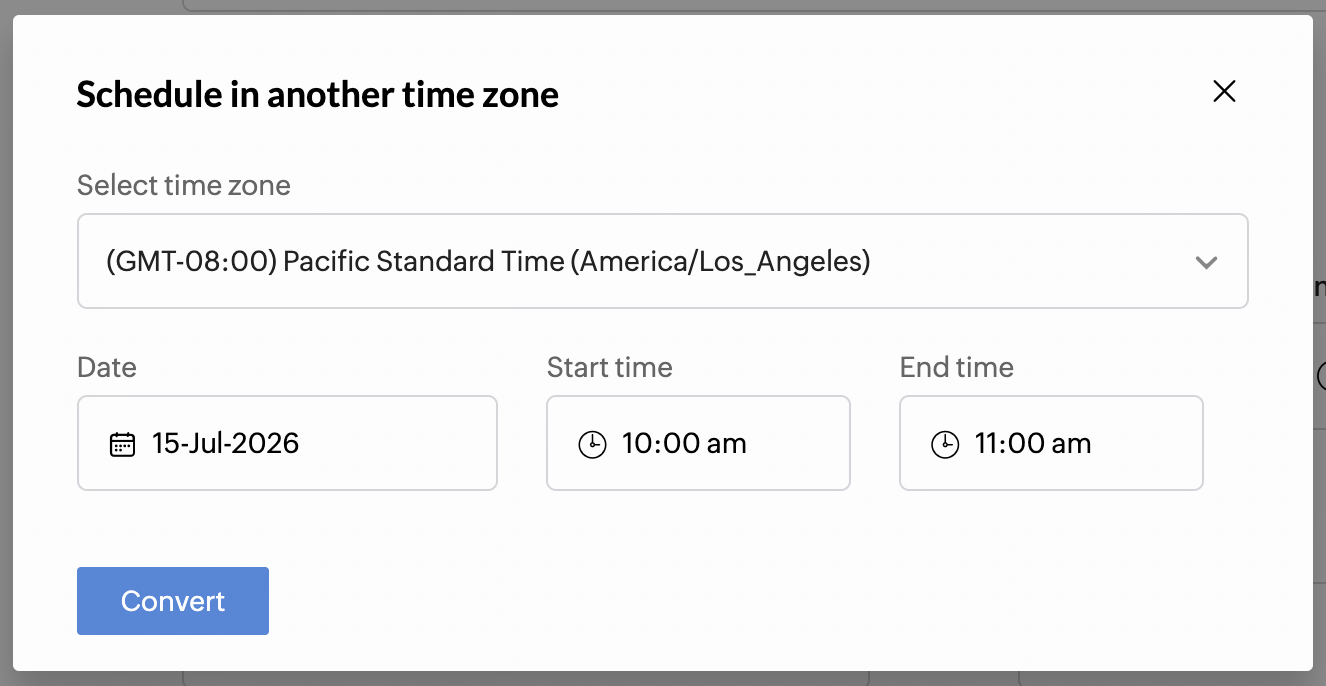Expand time zone list via chevron arrow
1326x686 pixels.
pyautogui.click(x=1206, y=263)
